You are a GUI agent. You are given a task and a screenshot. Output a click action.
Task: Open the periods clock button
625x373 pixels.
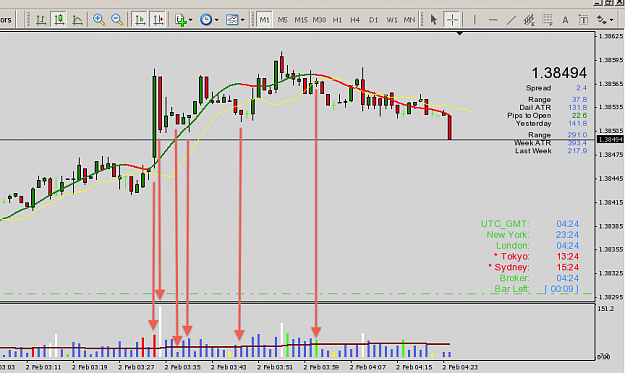coord(206,19)
